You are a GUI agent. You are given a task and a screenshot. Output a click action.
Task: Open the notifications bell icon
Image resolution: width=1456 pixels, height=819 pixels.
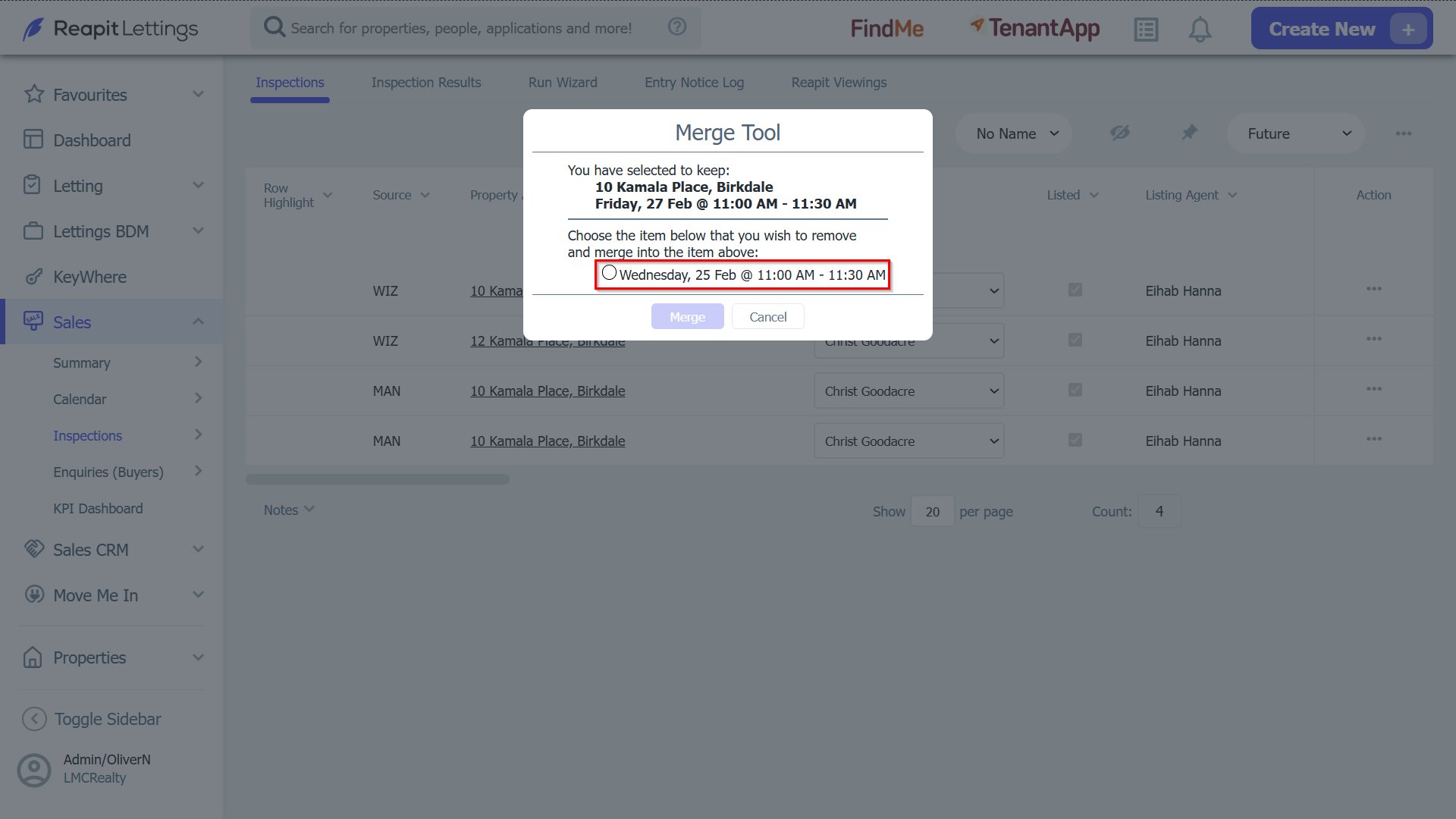click(1200, 30)
